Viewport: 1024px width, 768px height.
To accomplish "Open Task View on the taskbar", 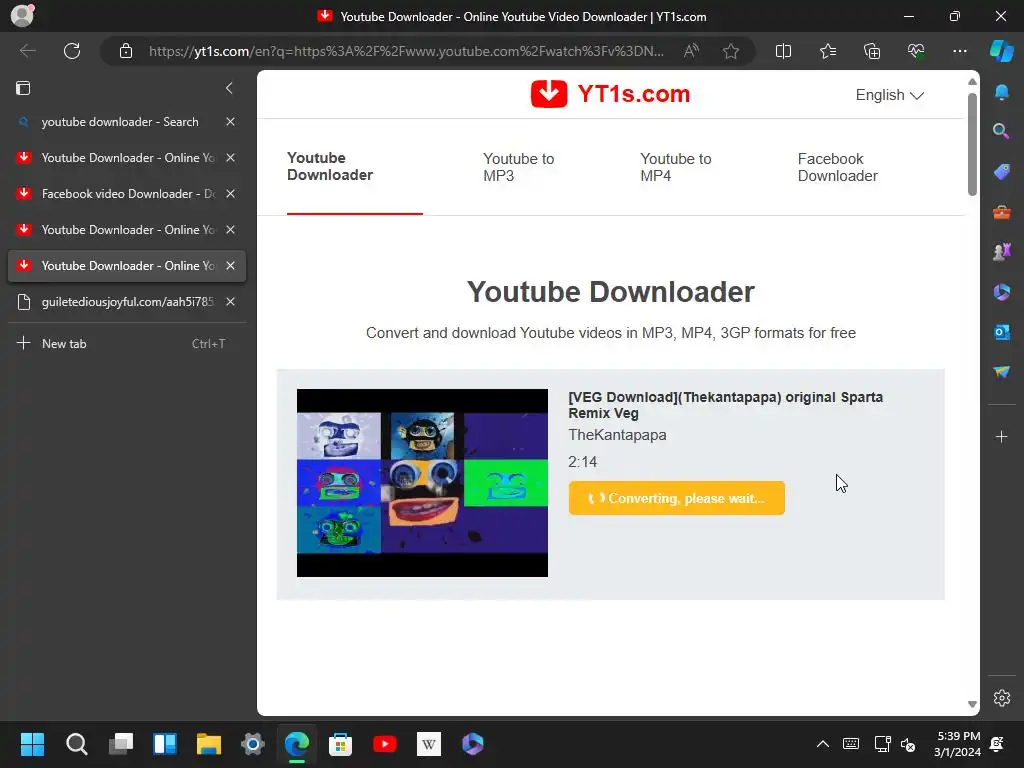I will (x=121, y=744).
